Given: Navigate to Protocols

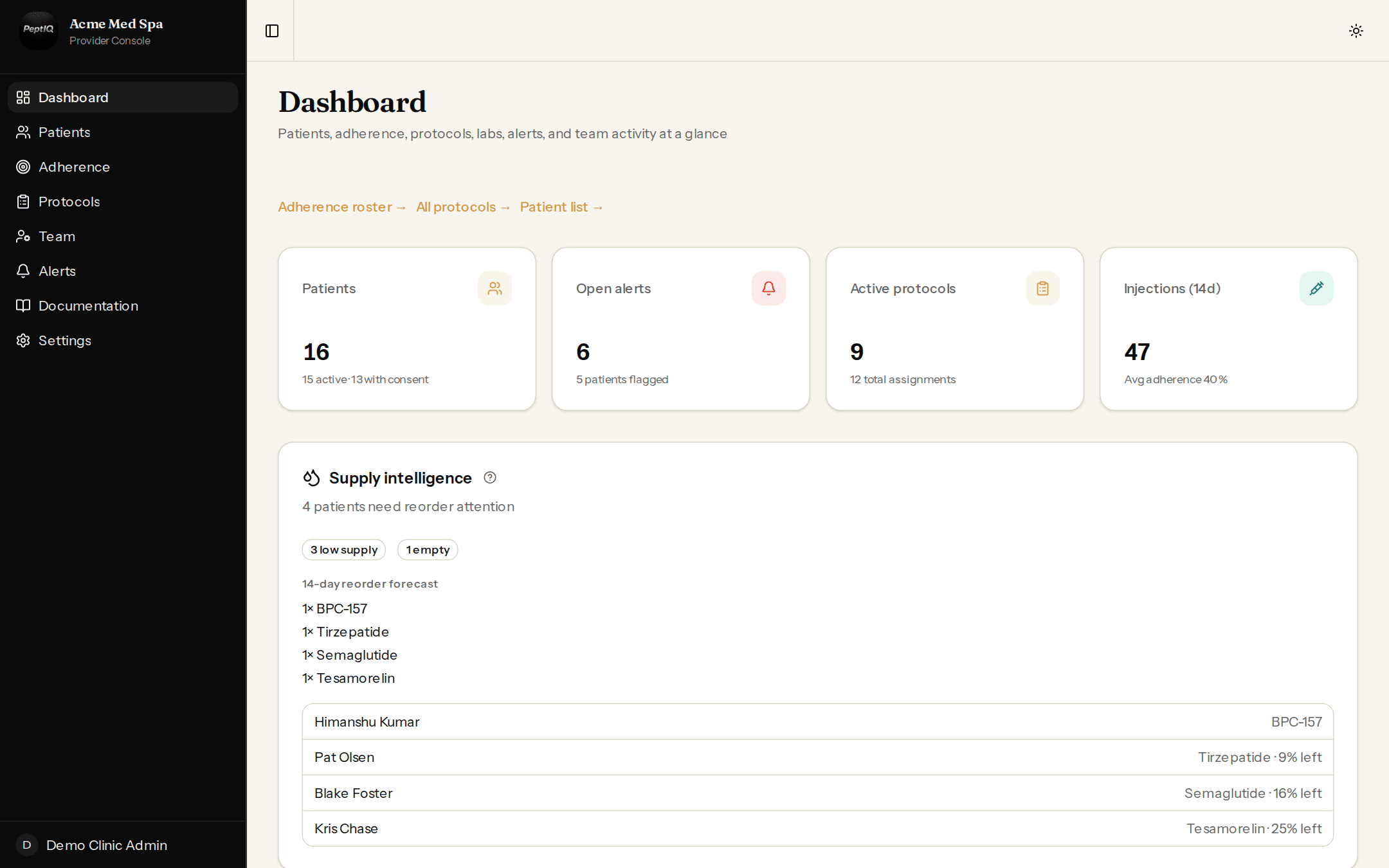Looking at the screenshot, I should (x=123, y=201).
